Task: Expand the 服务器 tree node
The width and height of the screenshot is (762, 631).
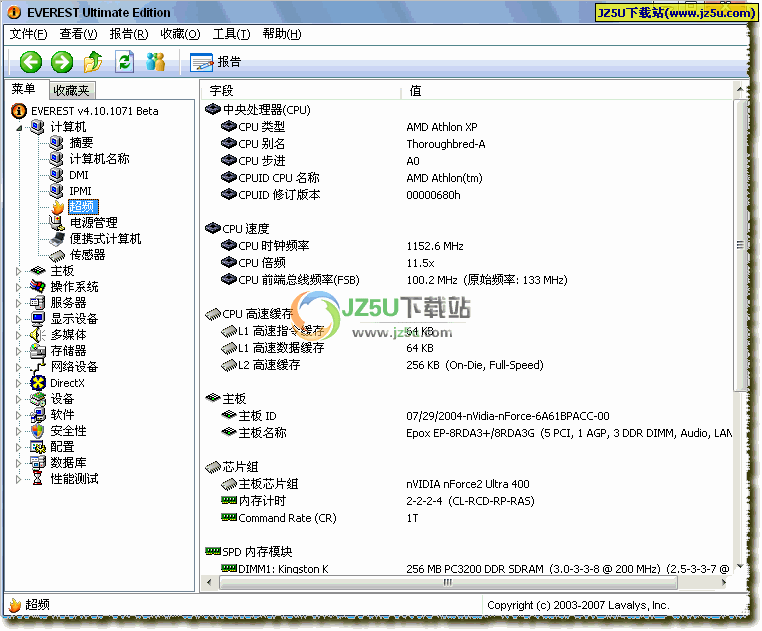Action: [x=18, y=303]
